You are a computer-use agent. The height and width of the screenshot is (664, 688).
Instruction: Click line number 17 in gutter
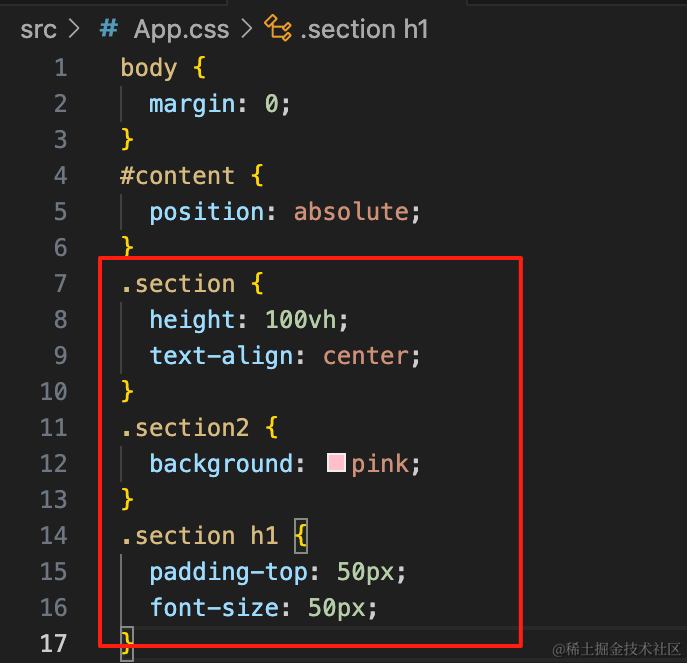54,643
